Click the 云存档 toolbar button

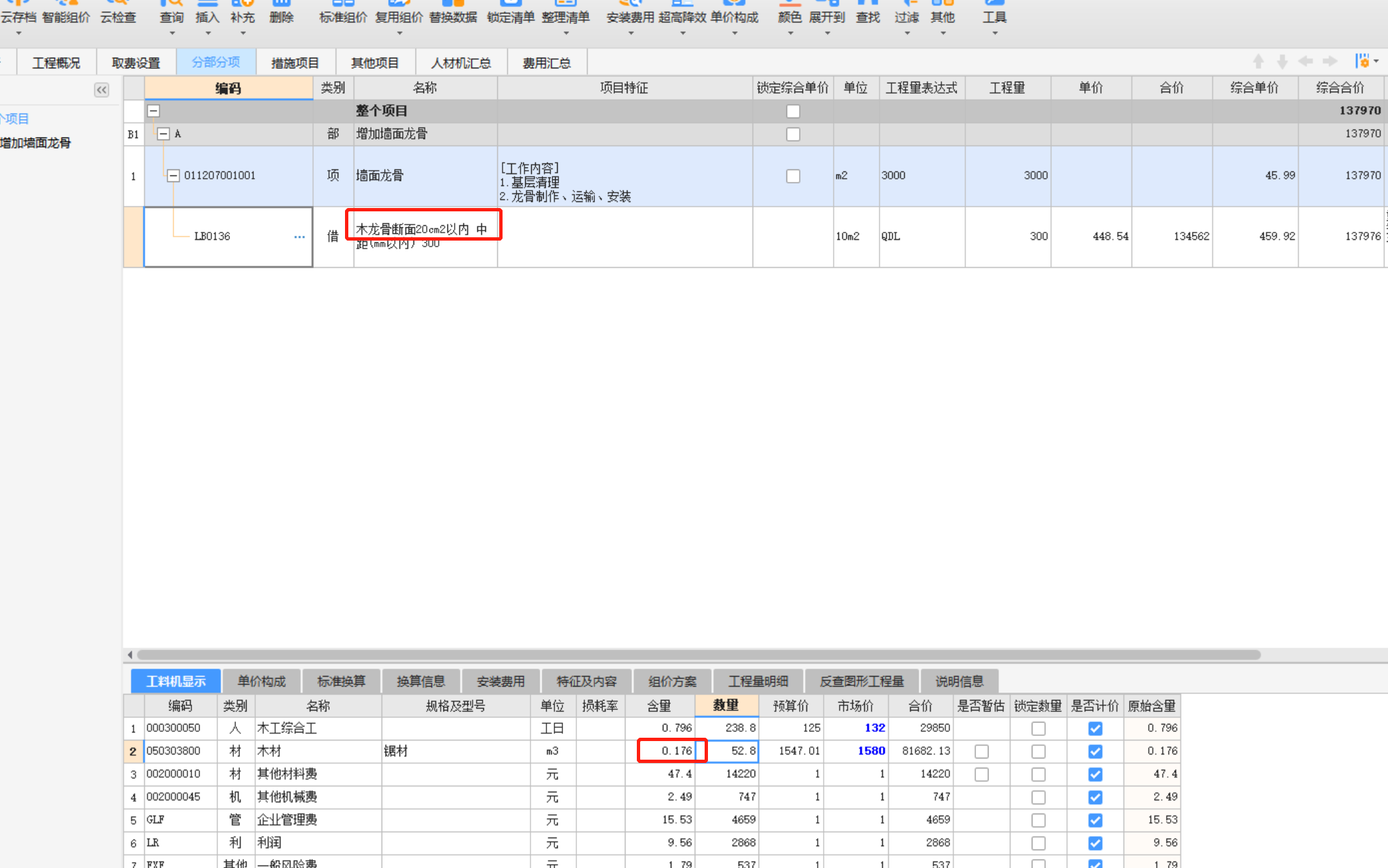click(x=18, y=17)
